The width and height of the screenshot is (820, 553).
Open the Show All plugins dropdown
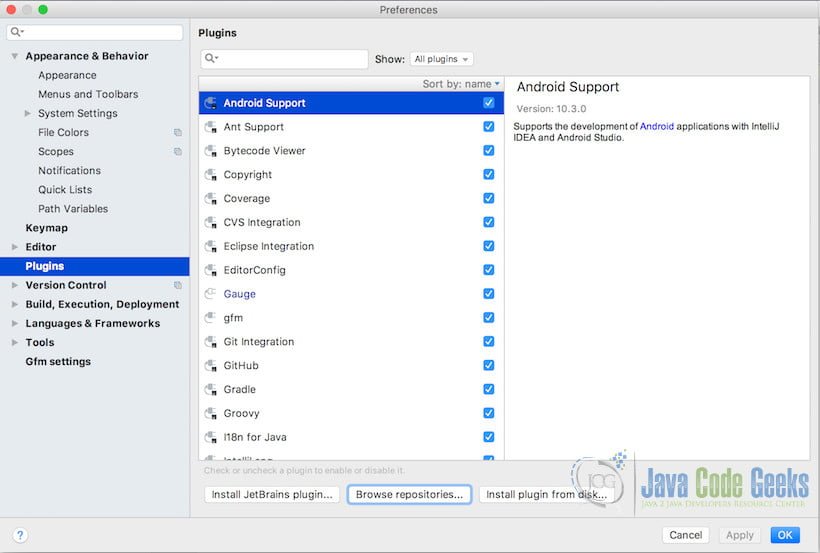[x=441, y=59]
